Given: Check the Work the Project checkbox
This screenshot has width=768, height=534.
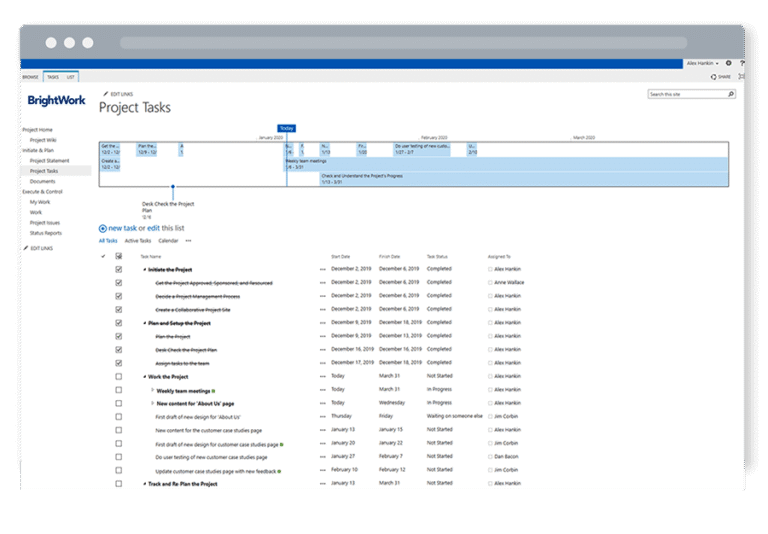Looking at the screenshot, I should (119, 376).
